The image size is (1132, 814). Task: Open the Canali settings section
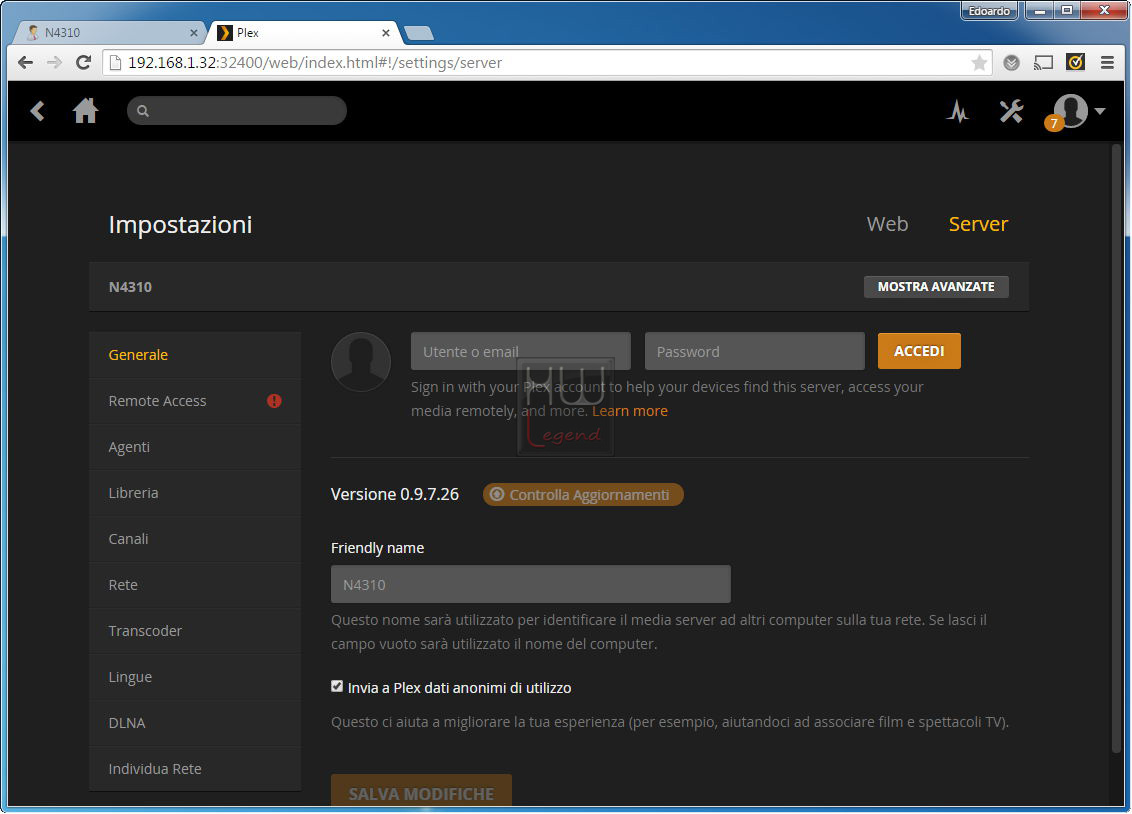pos(195,539)
